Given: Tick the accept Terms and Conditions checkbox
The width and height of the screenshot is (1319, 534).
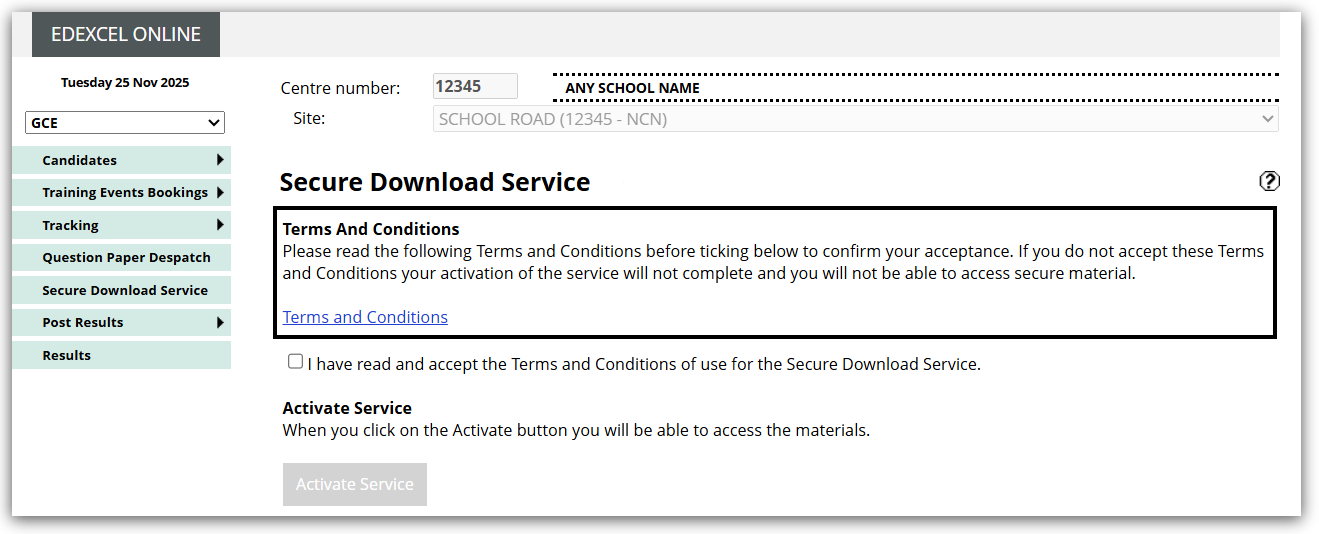Looking at the screenshot, I should coord(295,362).
